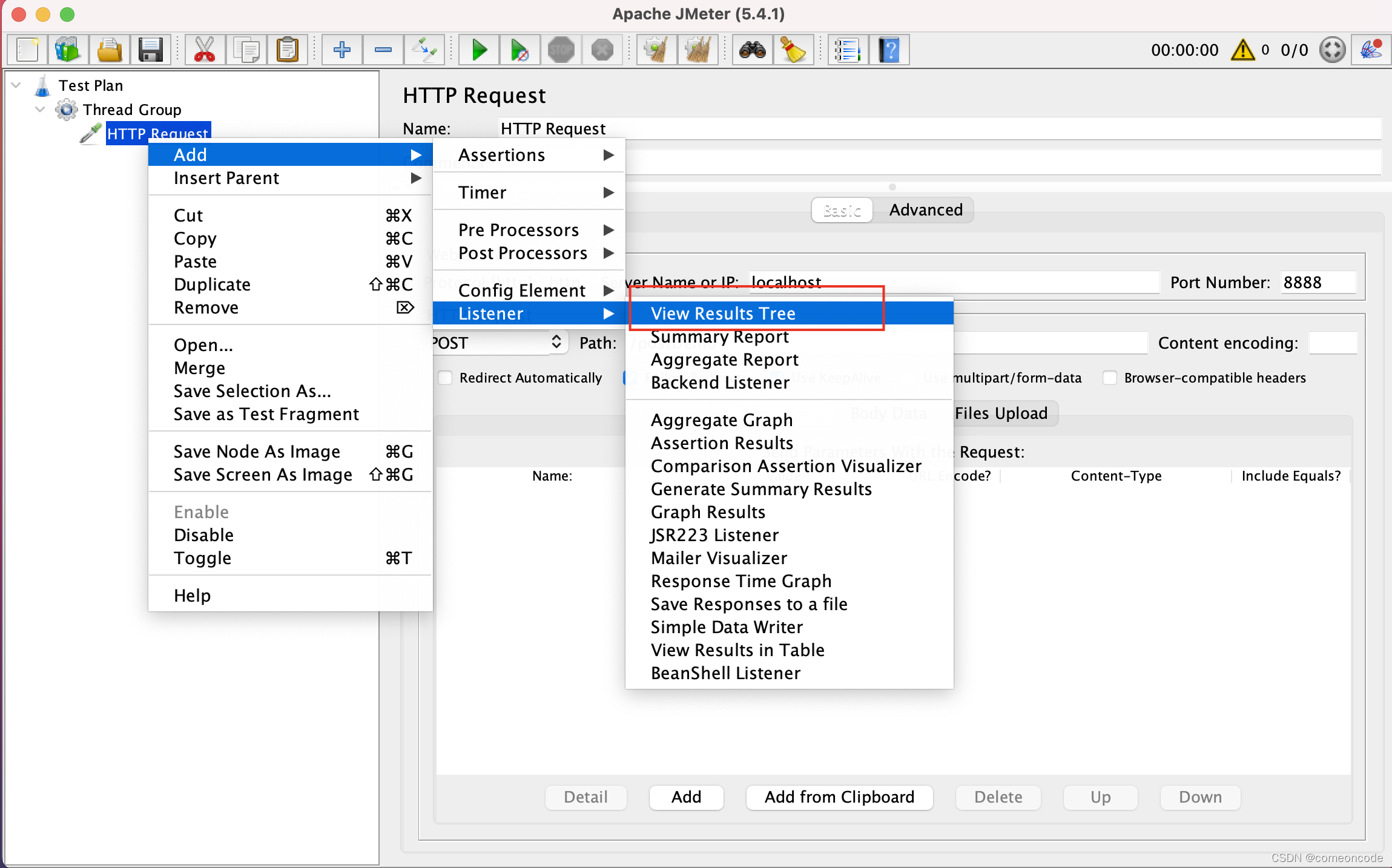Click the Content encoding field

[1333, 343]
